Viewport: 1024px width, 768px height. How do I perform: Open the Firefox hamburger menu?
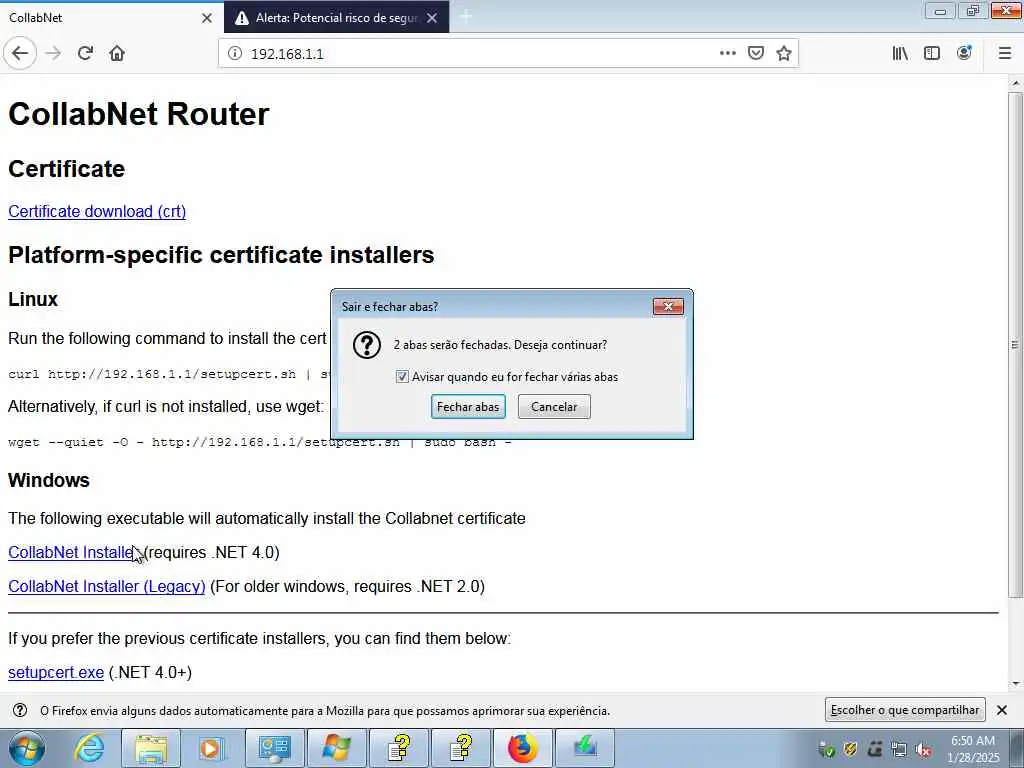click(x=1005, y=54)
